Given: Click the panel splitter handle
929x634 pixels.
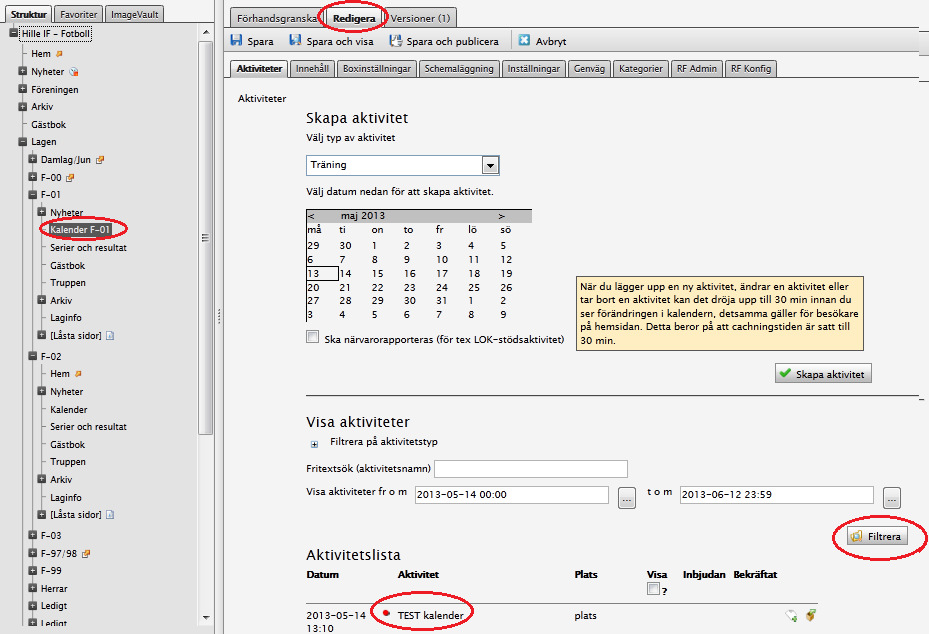Looking at the screenshot, I should 219,316.
